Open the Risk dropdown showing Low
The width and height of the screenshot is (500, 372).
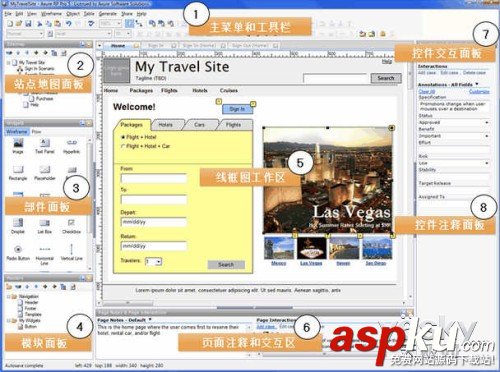487,163
